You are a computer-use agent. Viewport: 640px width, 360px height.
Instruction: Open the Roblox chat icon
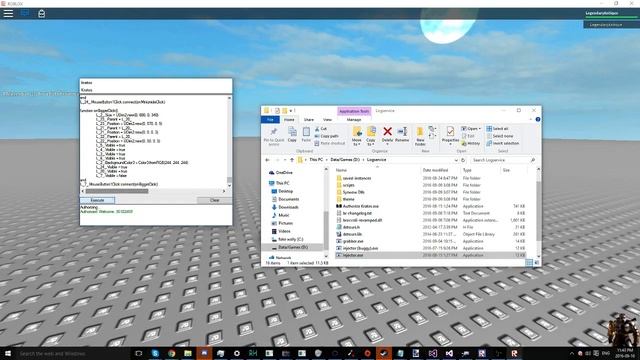(25, 13)
